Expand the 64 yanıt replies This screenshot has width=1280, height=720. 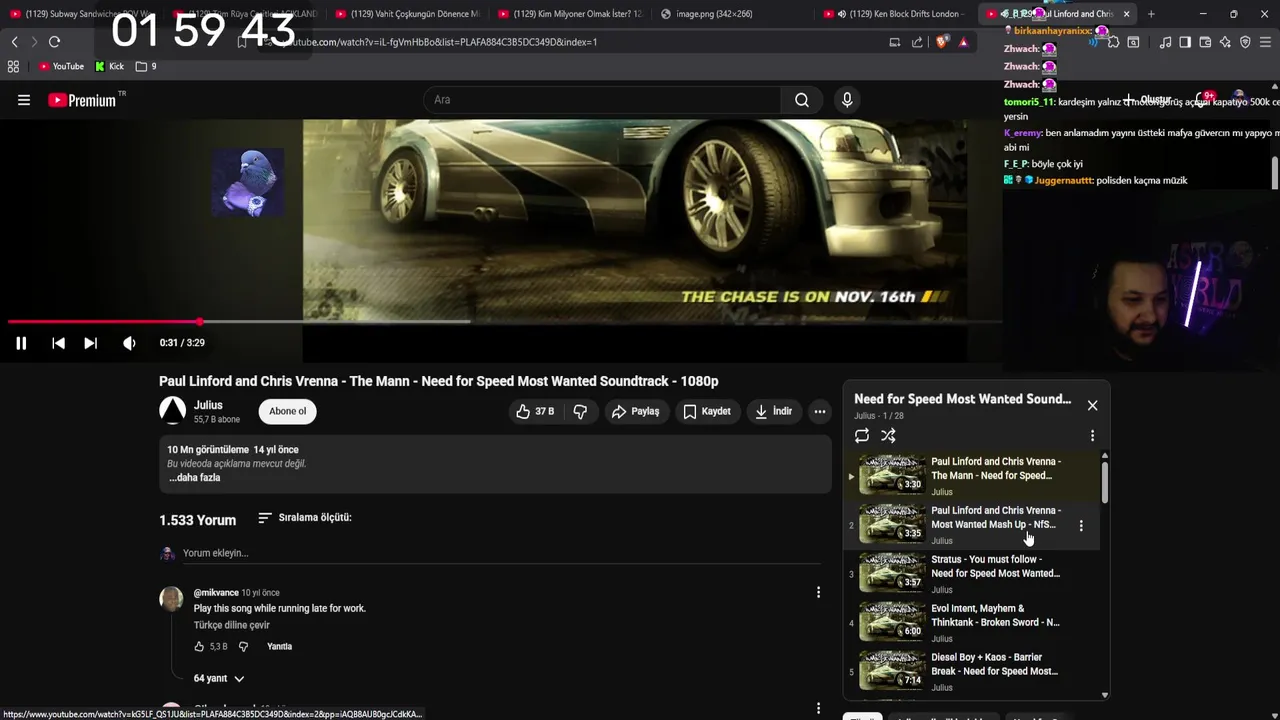coord(219,678)
